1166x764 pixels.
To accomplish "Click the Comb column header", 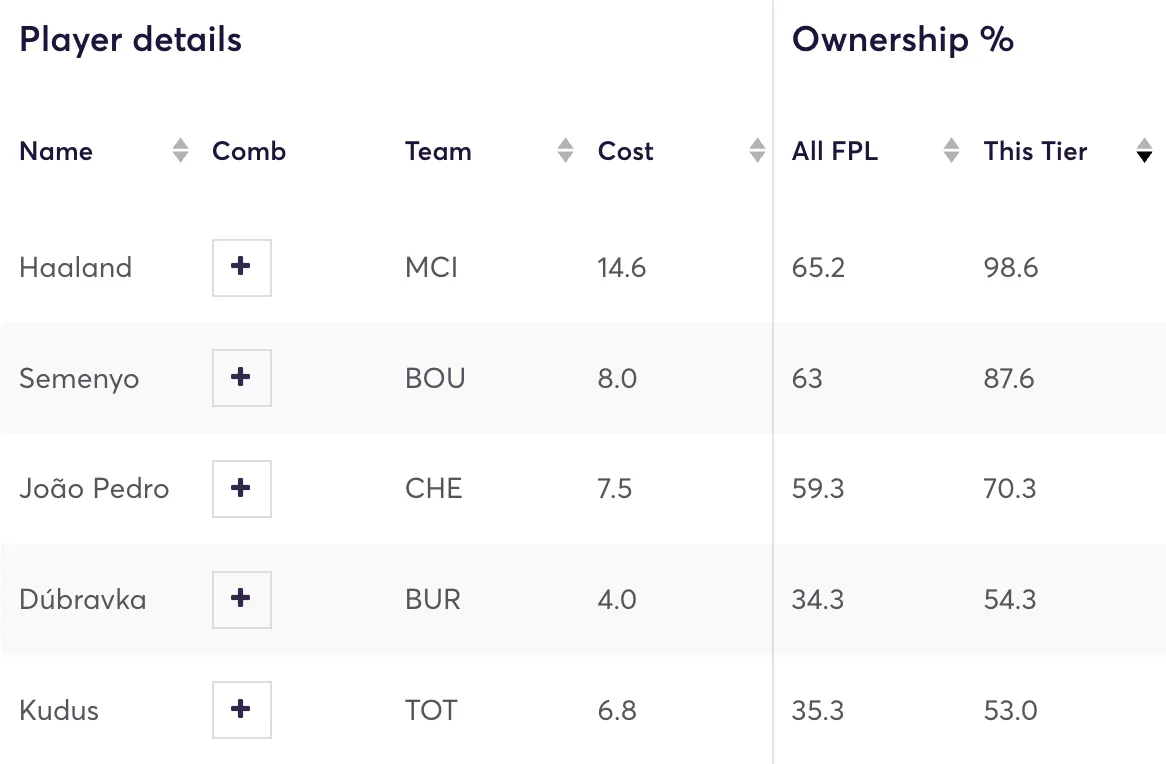I will pyautogui.click(x=249, y=151).
